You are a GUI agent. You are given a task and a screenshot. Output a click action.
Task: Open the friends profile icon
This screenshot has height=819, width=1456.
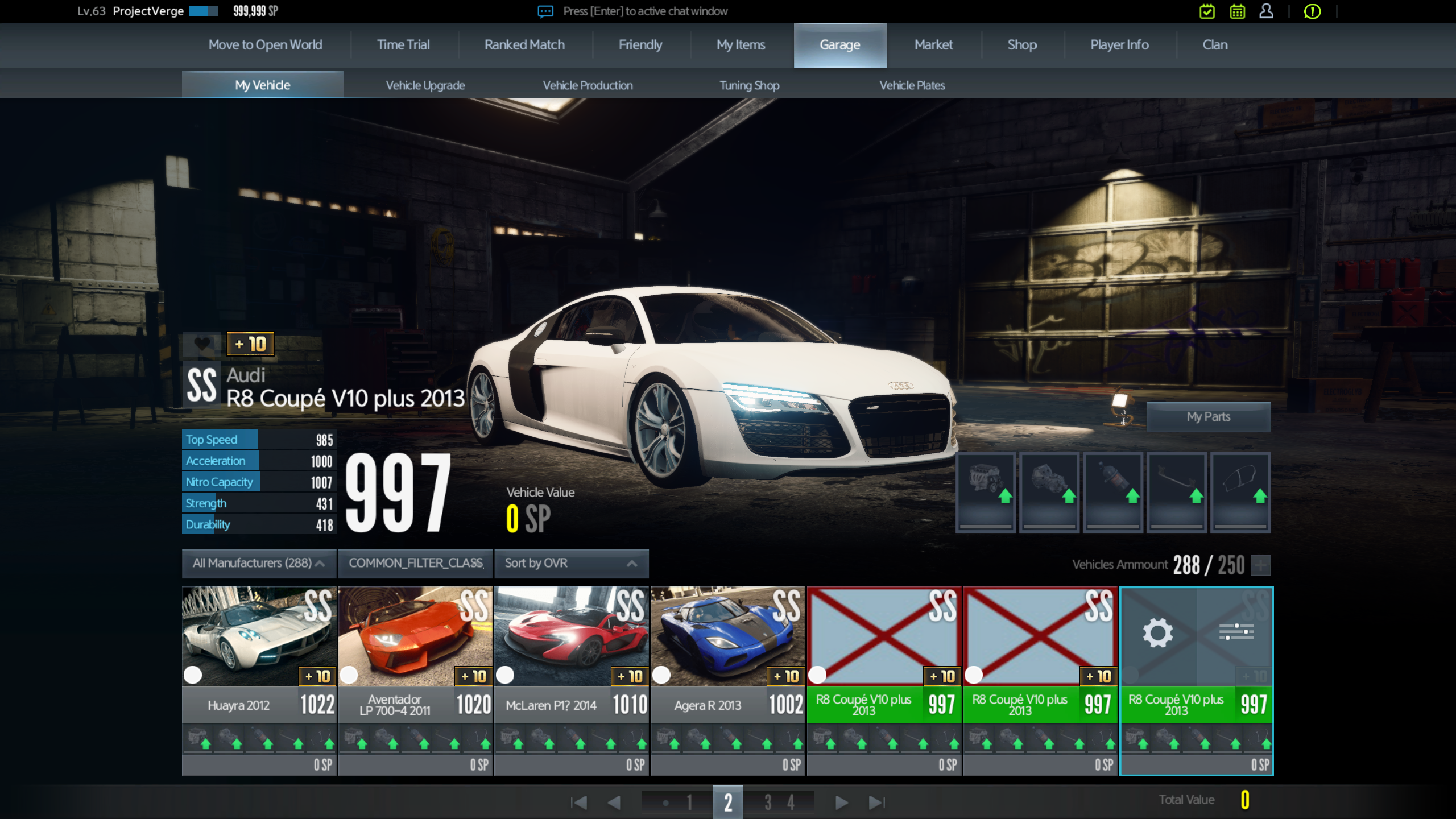(x=1266, y=11)
